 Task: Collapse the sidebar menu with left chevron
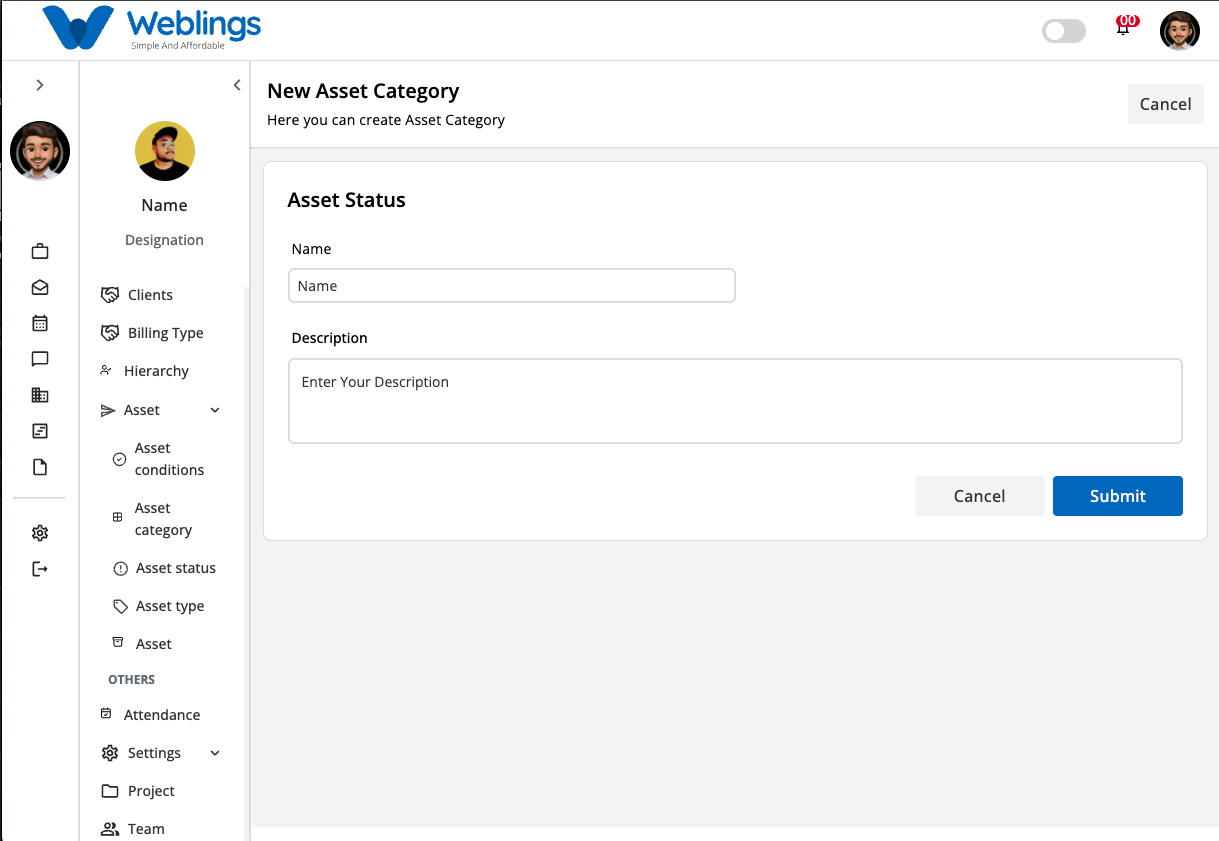(x=237, y=85)
